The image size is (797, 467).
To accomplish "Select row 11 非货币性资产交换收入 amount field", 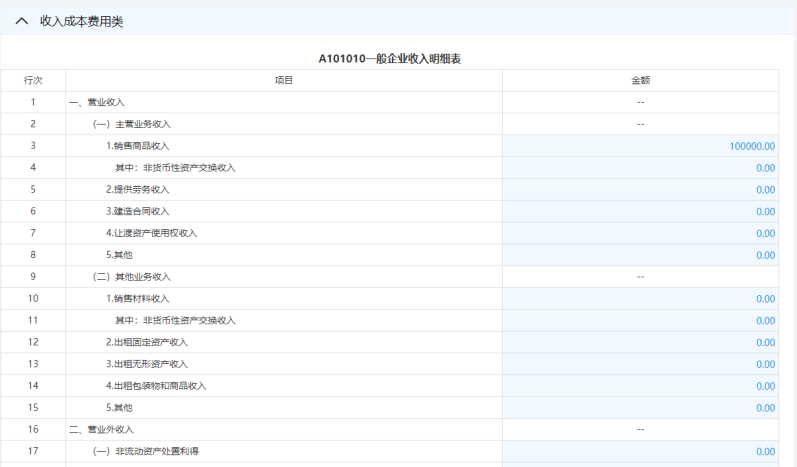I will tap(640, 321).
